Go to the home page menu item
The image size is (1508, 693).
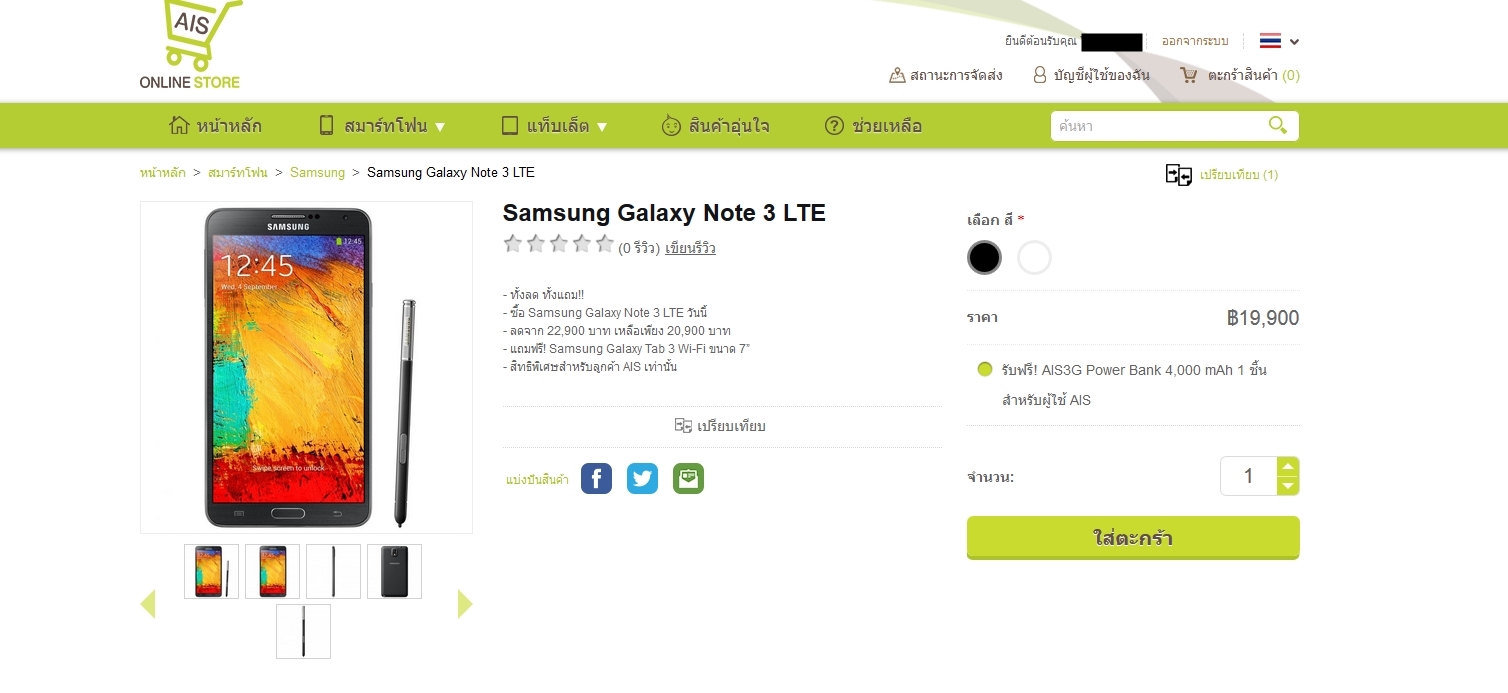point(216,126)
